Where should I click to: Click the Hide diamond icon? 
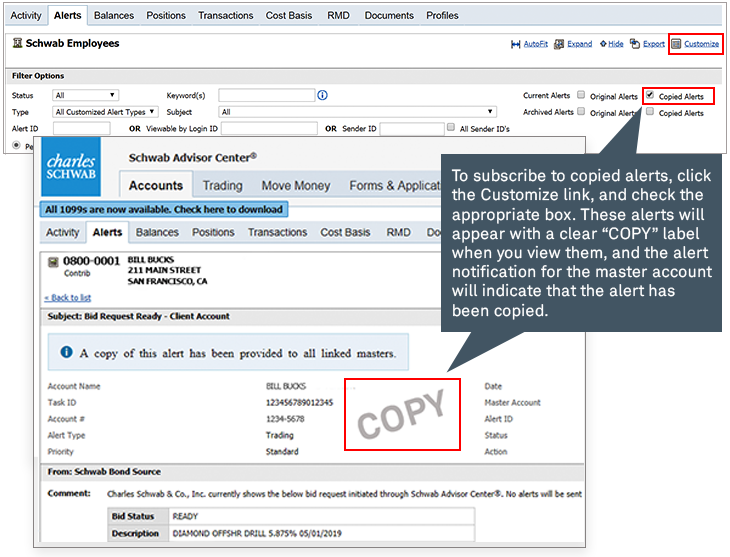[603, 44]
